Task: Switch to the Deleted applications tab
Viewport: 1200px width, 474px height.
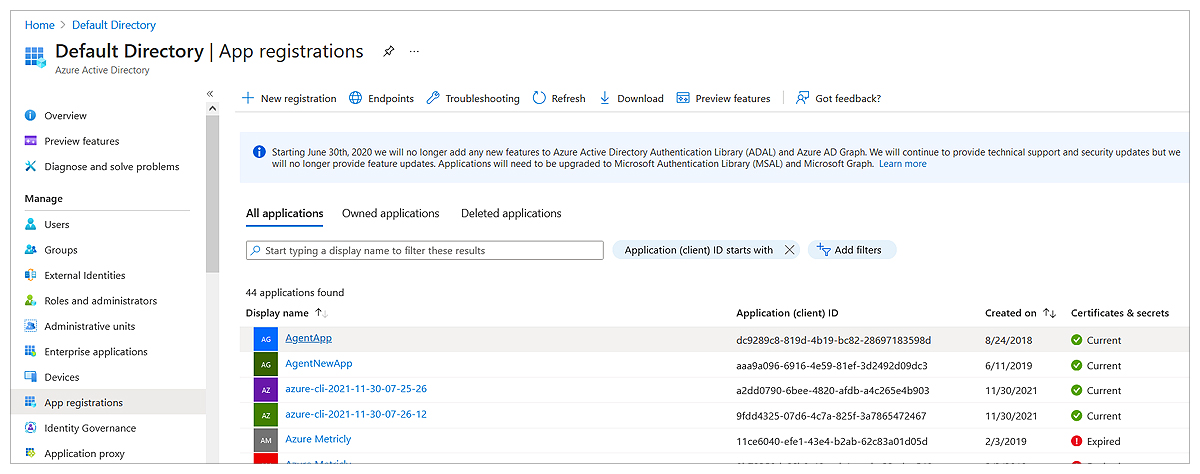Action: (511, 213)
